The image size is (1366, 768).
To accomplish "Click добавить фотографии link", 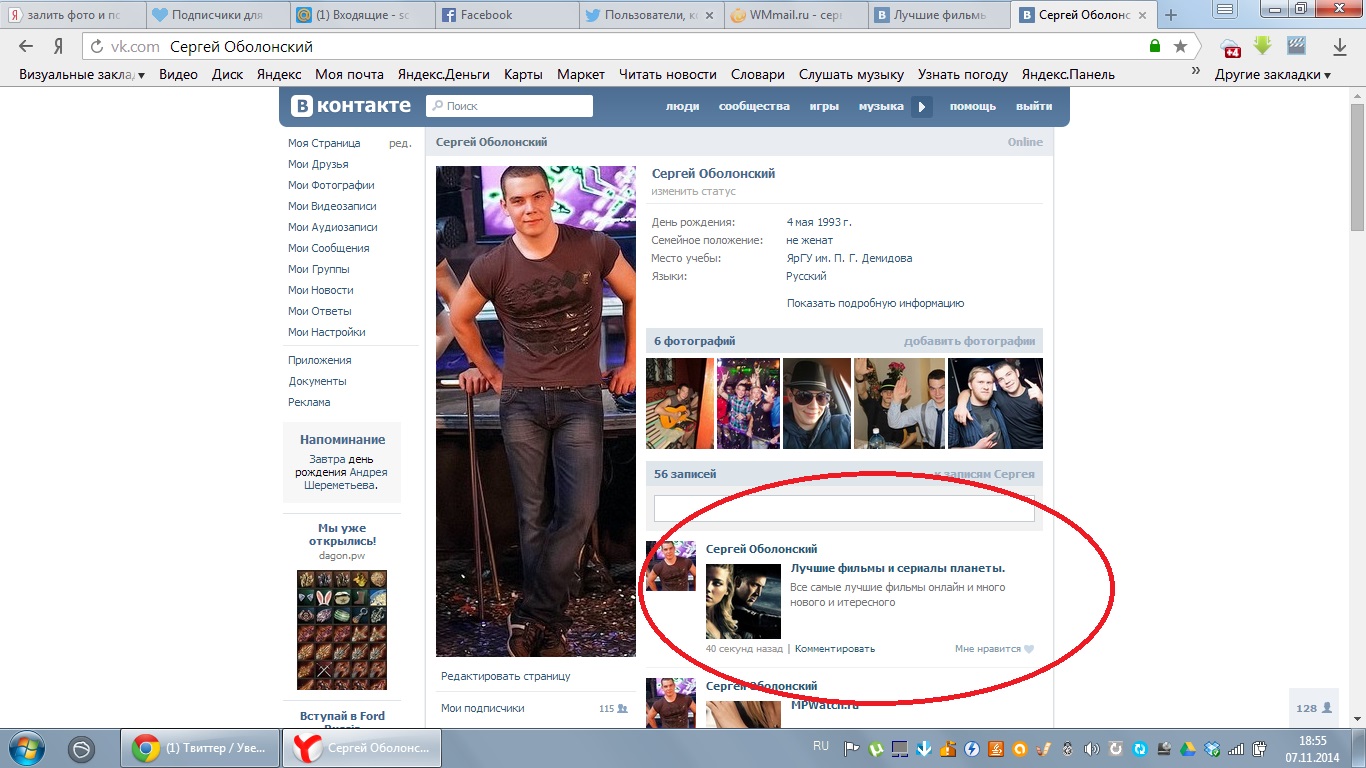I will [969, 341].
